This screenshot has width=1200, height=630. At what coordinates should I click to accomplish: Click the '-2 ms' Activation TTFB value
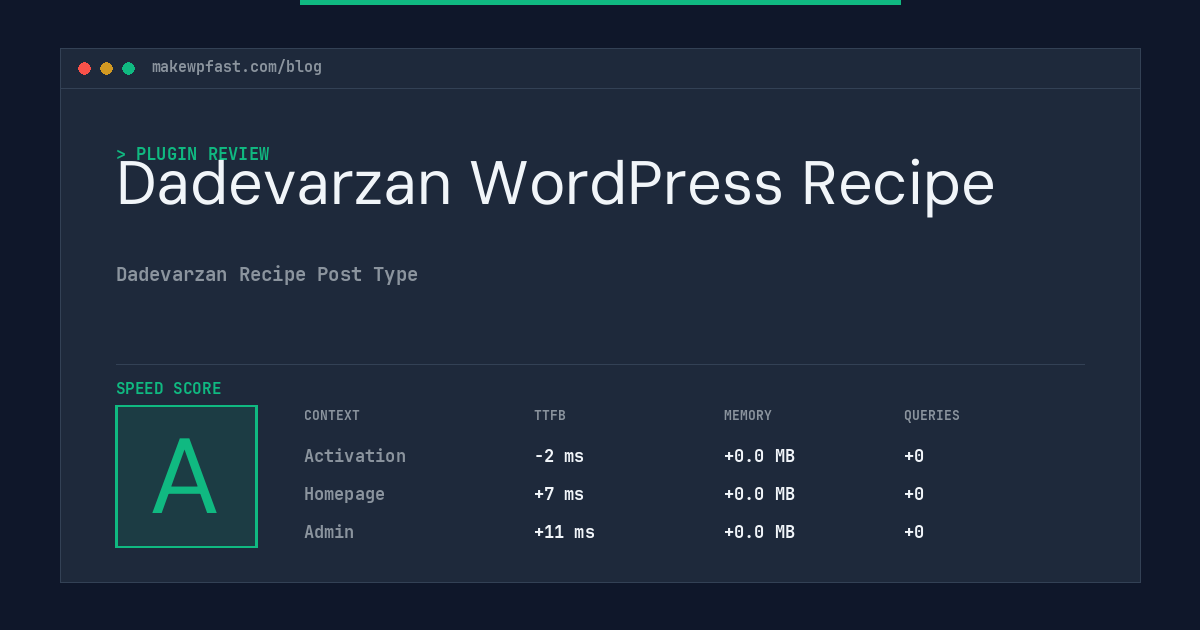click(x=559, y=456)
